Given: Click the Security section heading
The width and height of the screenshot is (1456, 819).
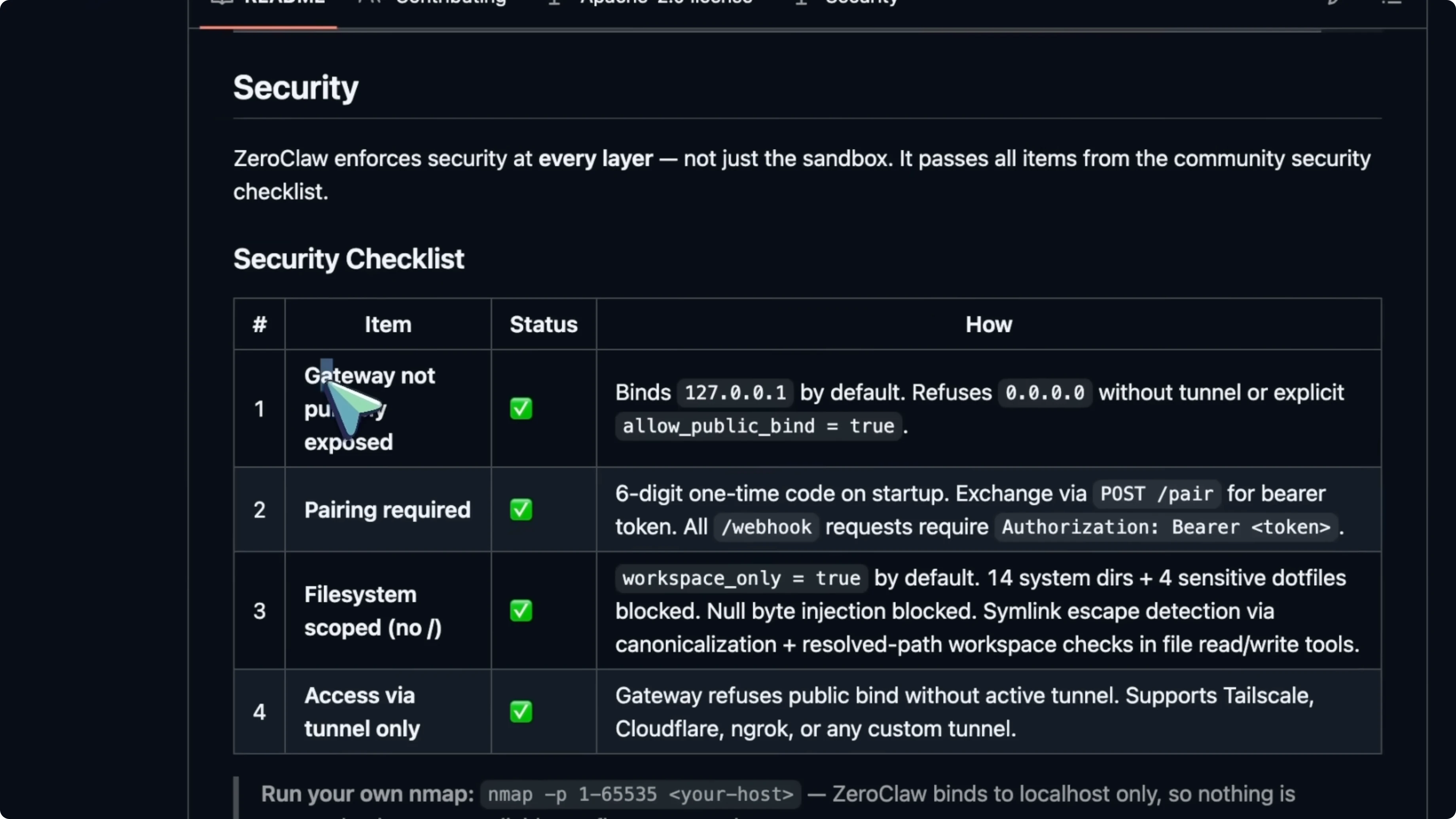Looking at the screenshot, I should [296, 88].
